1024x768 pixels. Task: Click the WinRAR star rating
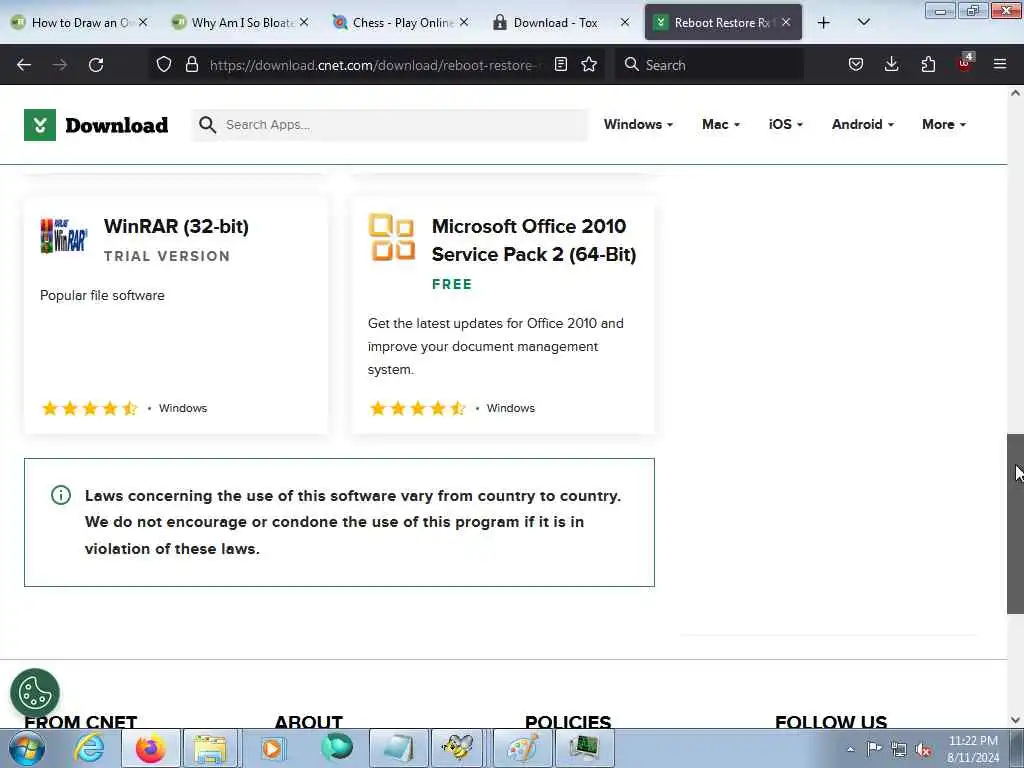click(x=89, y=408)
